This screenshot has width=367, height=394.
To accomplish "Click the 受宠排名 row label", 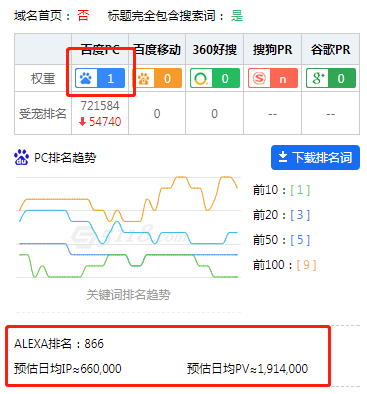I will (43, 114).
